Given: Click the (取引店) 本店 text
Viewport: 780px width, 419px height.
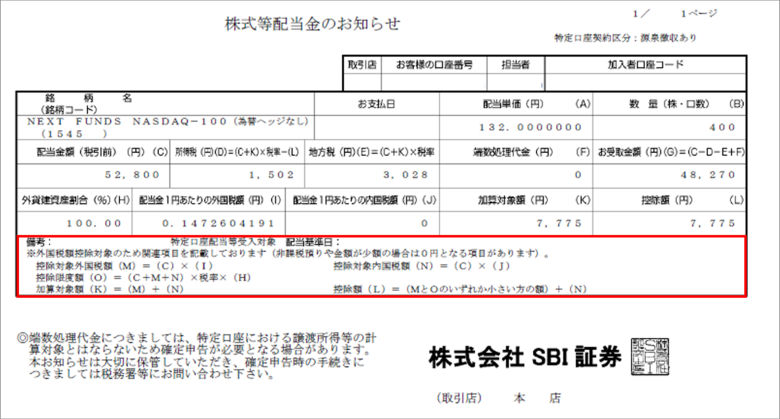Looking at the screenshot, I should click(x=499, y=398).
